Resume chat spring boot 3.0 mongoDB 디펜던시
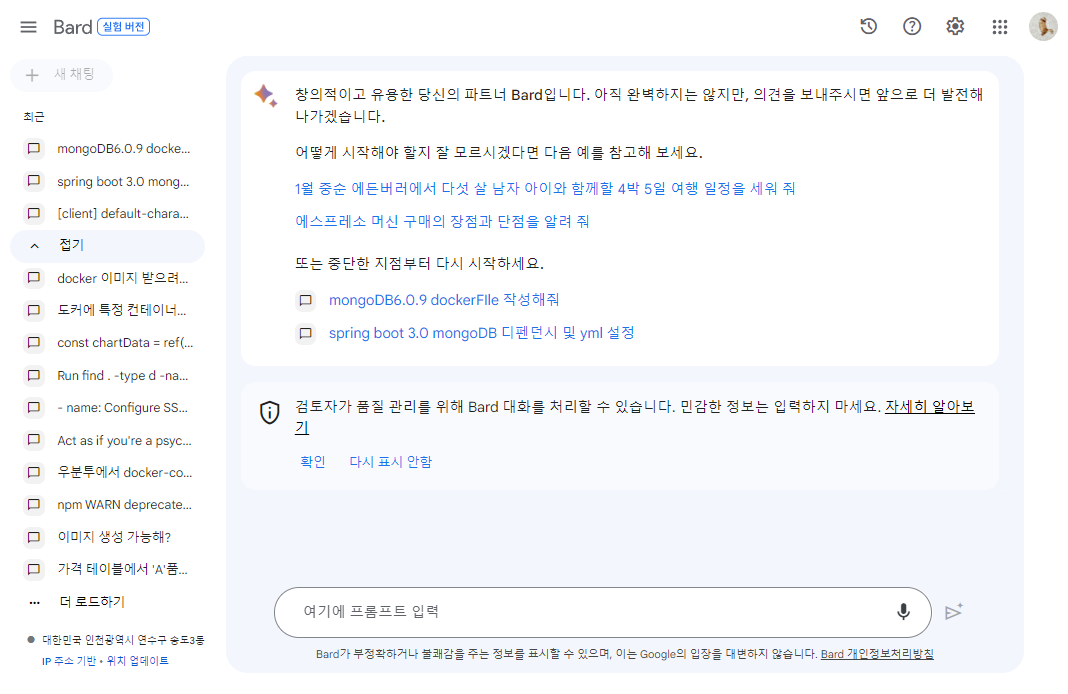Screen dimensions: 1068x694 482,333
